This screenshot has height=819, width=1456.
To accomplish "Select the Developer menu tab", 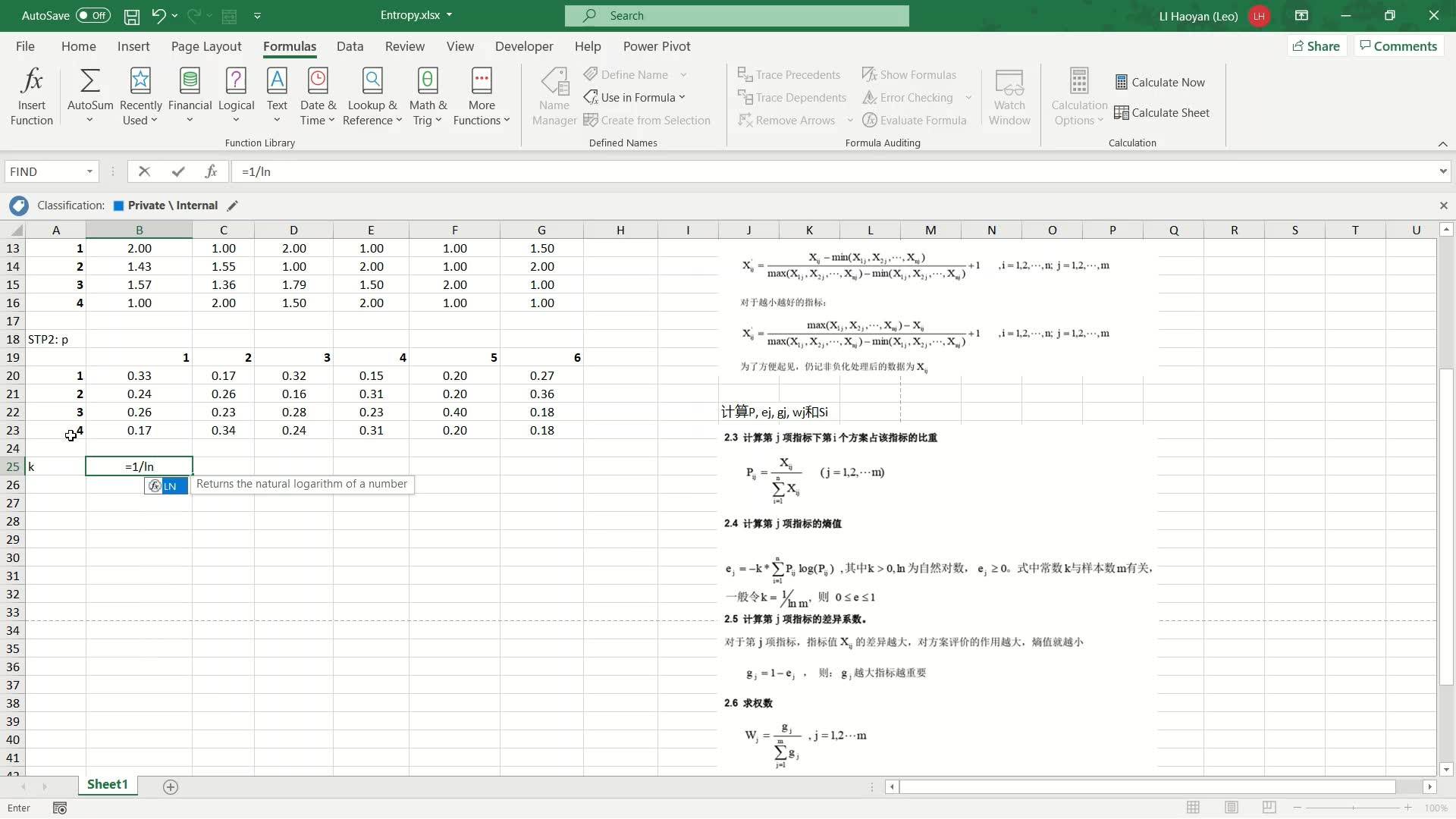I will pos(525,46).
